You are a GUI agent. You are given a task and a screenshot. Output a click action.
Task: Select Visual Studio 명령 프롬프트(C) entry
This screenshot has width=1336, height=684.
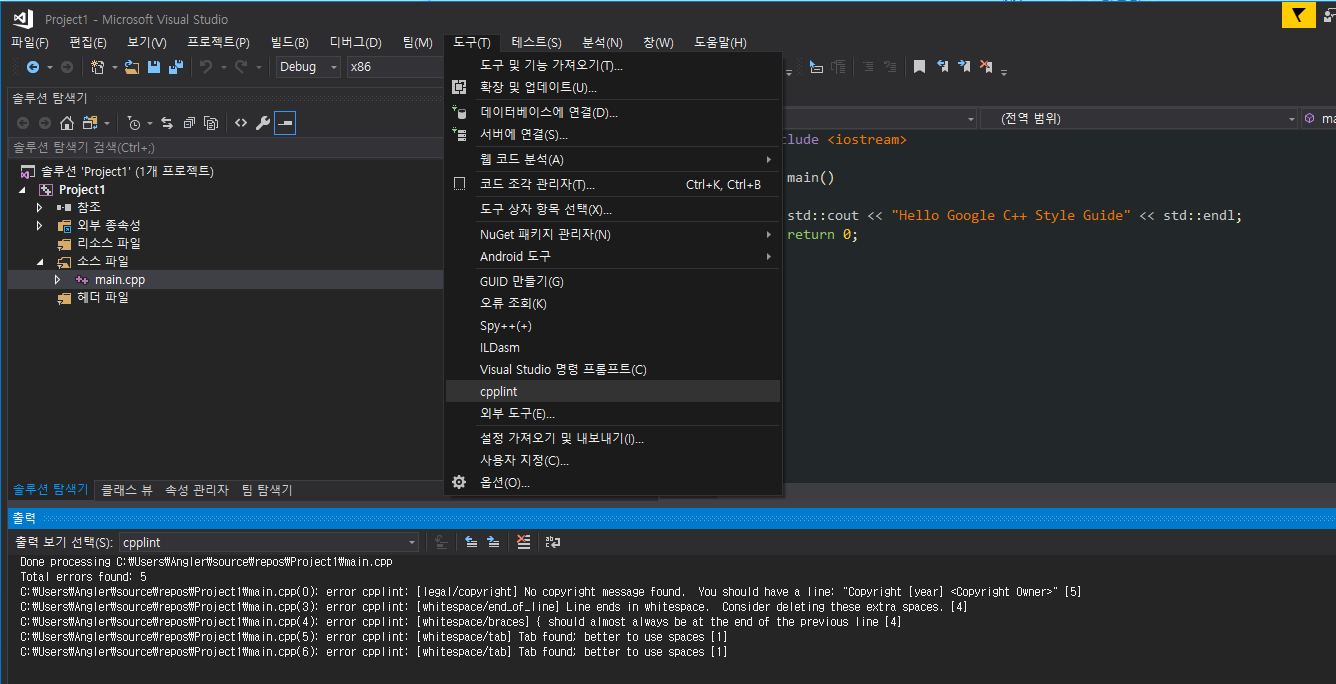click(613, 369)
